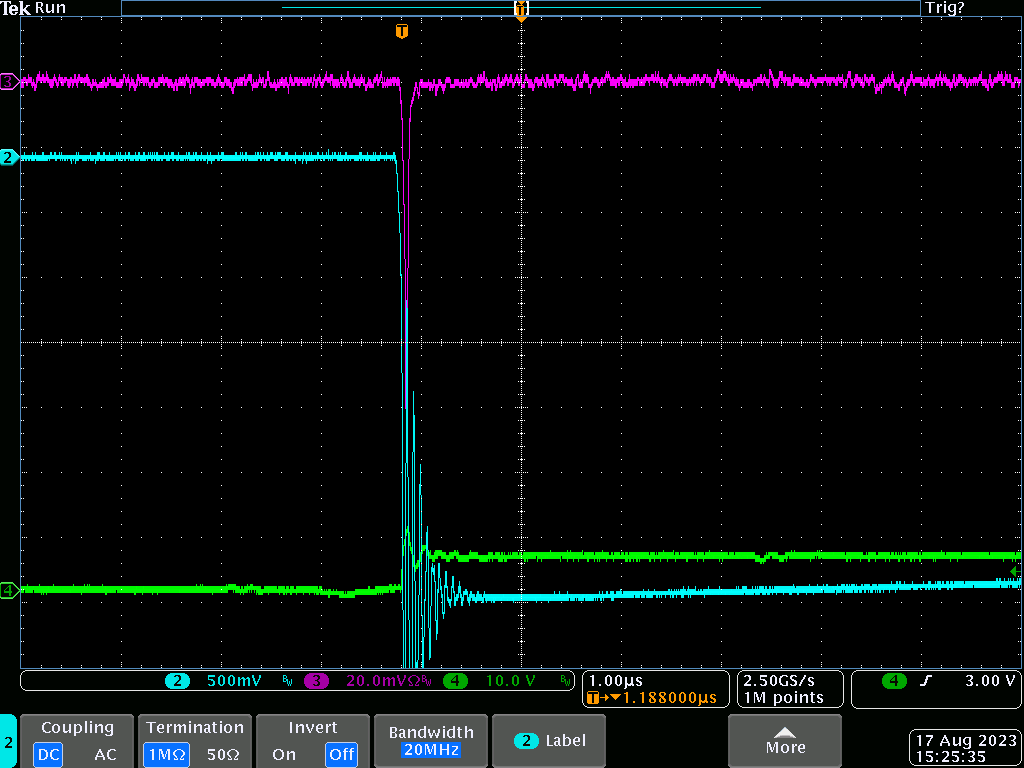Viewport: 1024px width, 768px height.
Task: Click the Tek Run status indicator
Action: [x=34, y=8]
